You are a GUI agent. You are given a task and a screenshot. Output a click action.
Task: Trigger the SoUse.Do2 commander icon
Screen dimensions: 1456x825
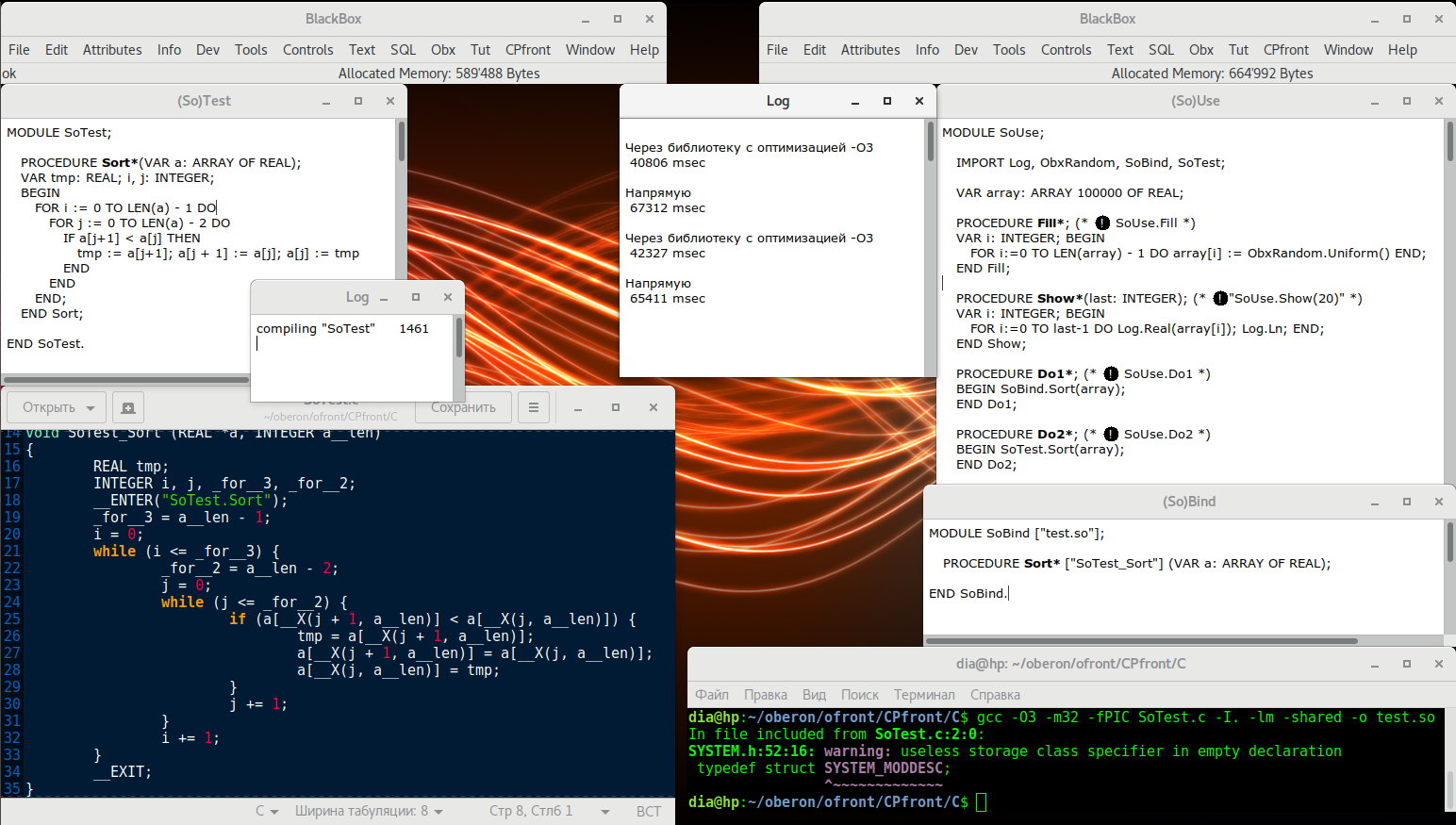click(1111, 435)
